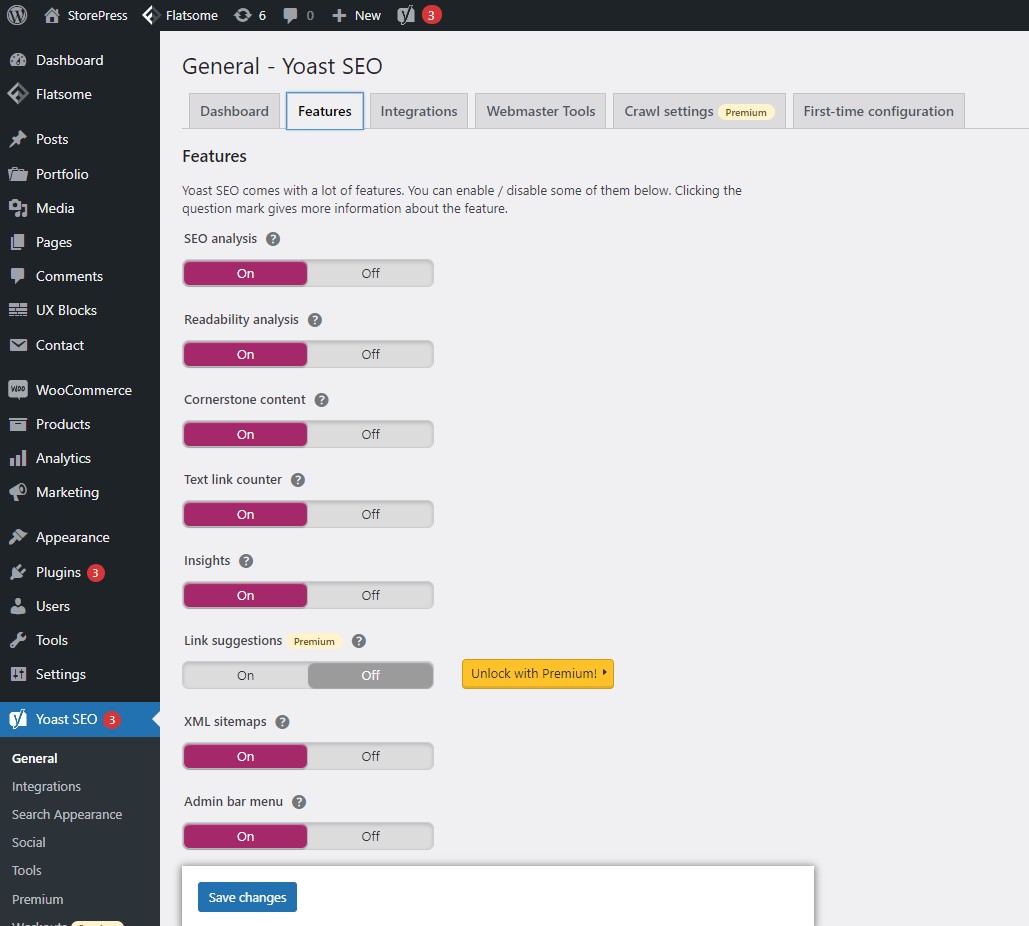Open Analytics from sidebar
Screen dimensions: 1029x926
tap(80, 458)
